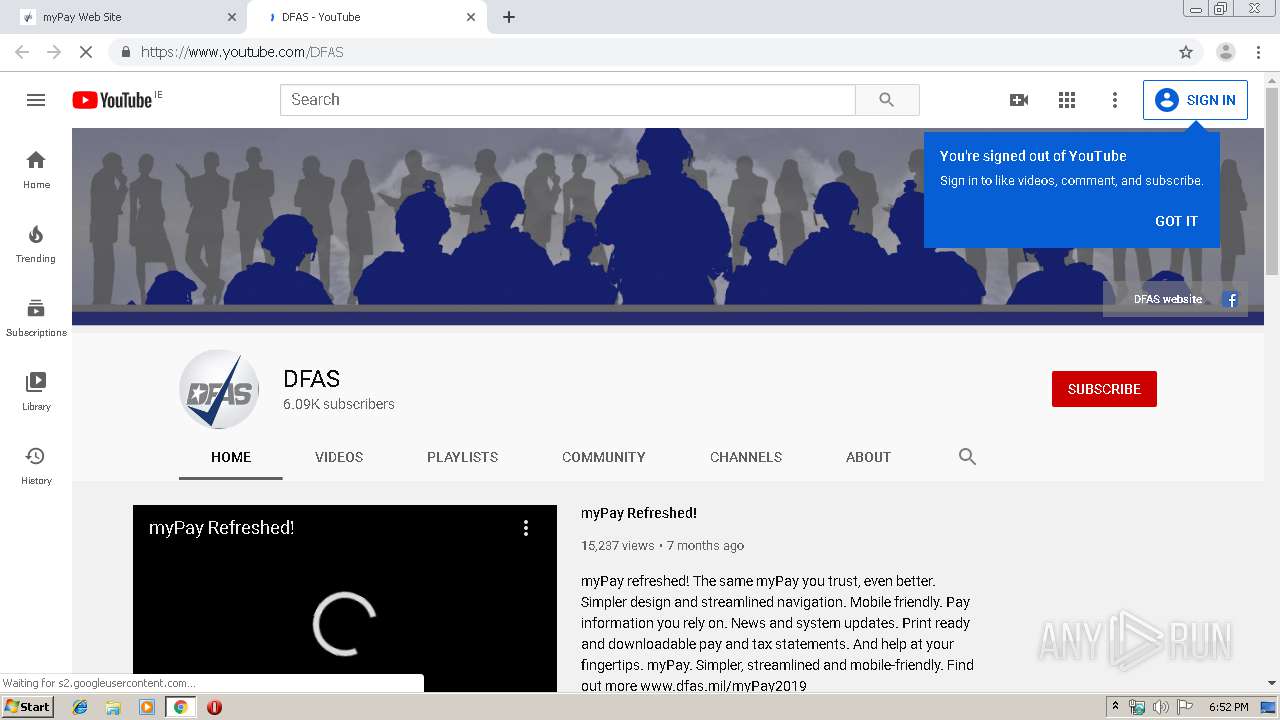Select the HOME channel tab
This screenshot has width=1280, height=720.
(231, 457)
